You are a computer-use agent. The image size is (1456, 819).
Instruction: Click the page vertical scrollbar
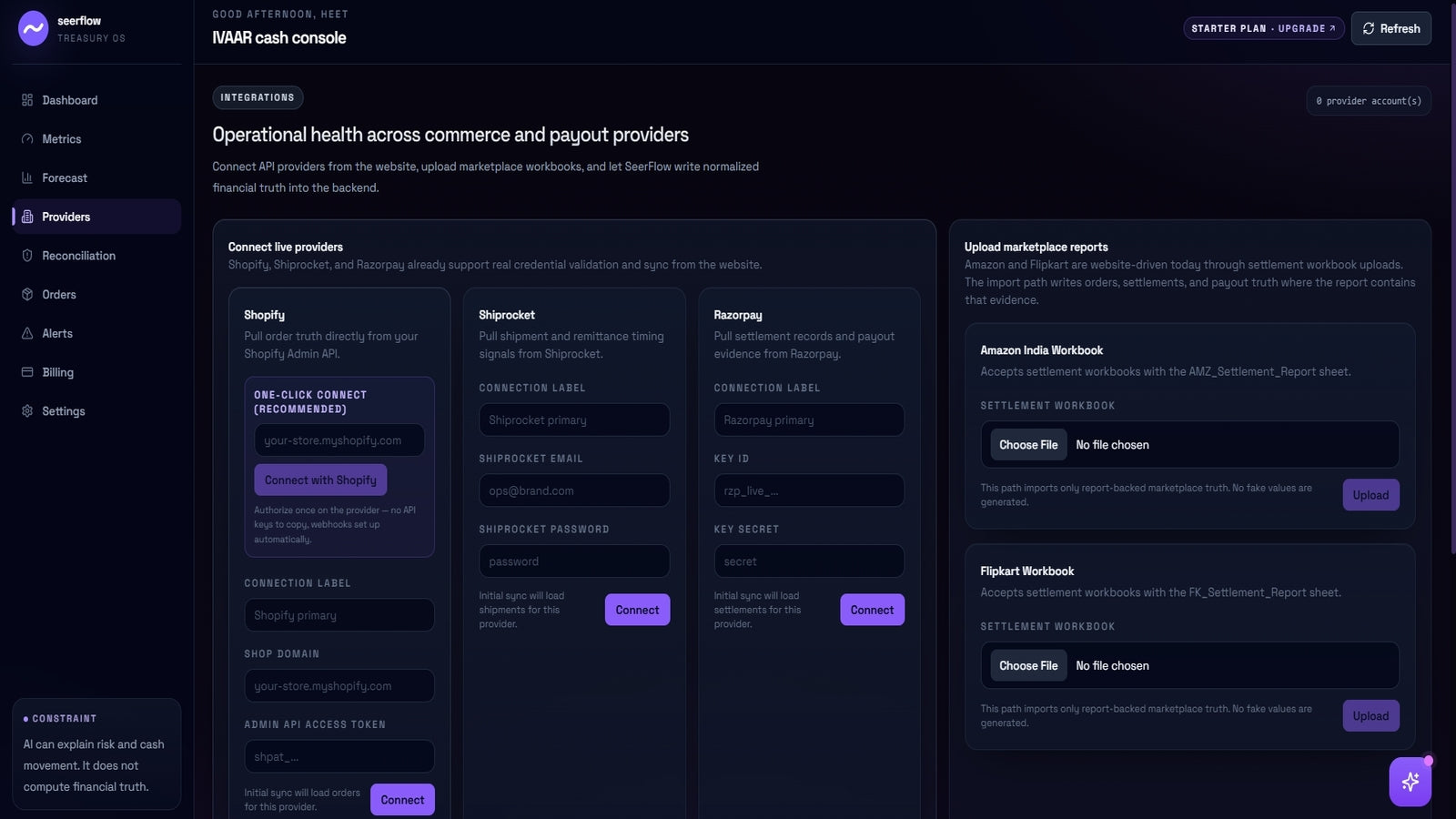[1452, 278]
